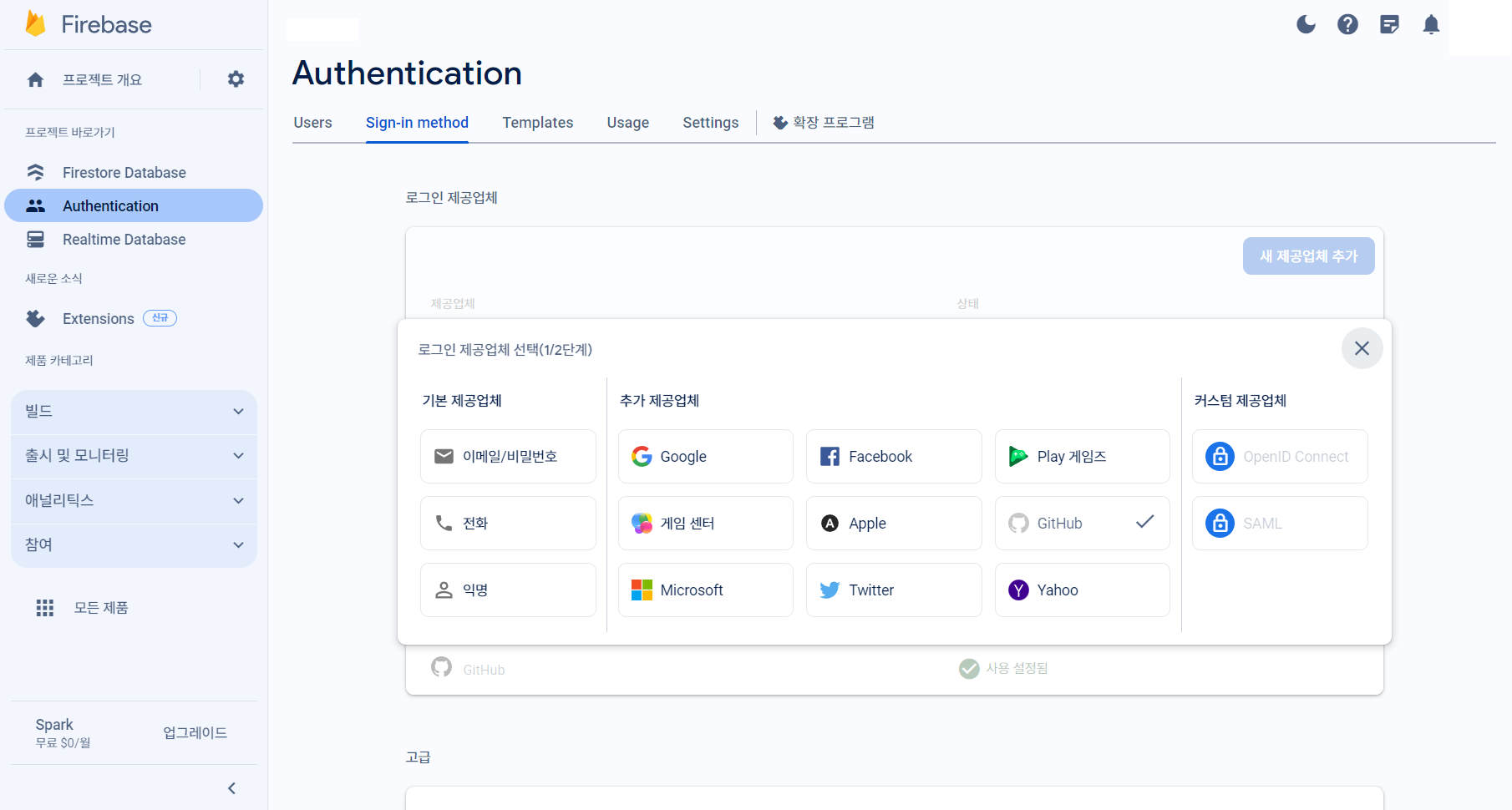Open notifications bell icon
Screen dimensions: 1512x810
[1431, 24]
